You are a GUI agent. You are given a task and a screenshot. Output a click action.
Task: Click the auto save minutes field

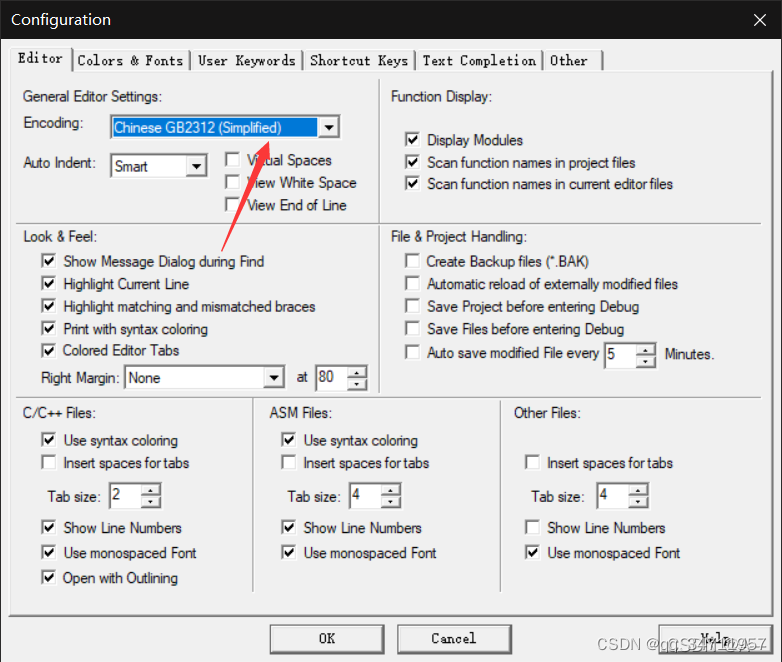pos(620,355)
